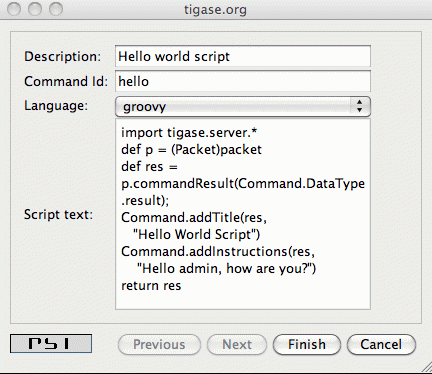The image size is (432, 374).
Task: Click the disabled Previous button
Action: (x=159, y=344)
